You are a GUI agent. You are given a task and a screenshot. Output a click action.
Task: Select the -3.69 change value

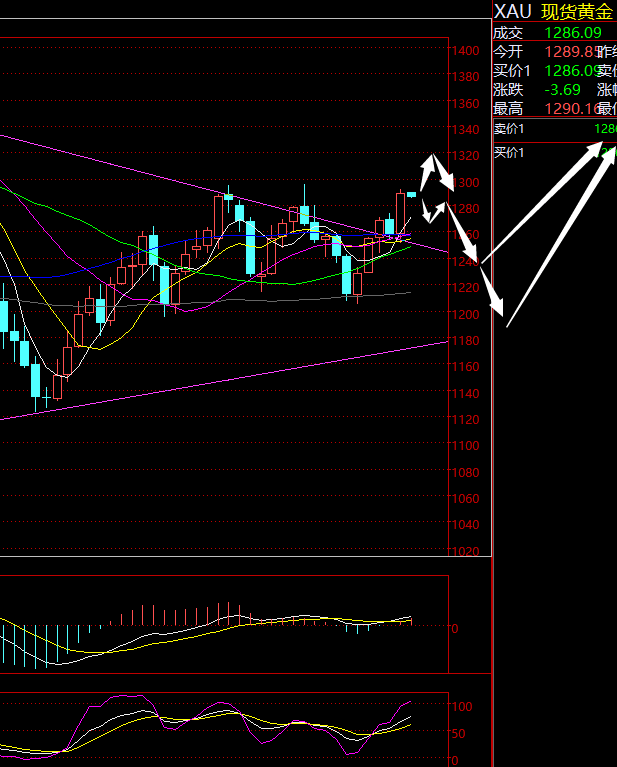click(563, 90)
